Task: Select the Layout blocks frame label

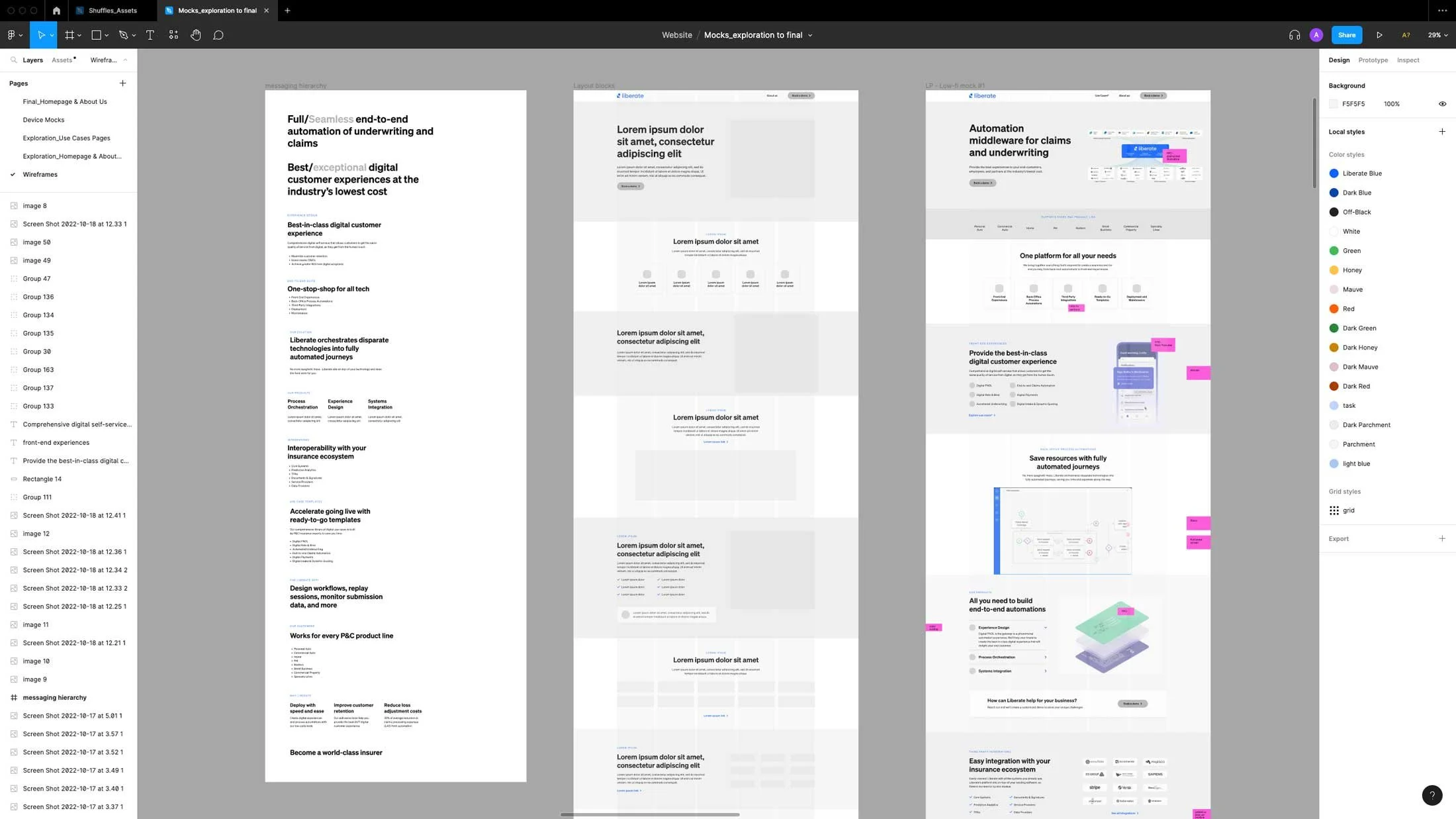Action: coord(594,85)
